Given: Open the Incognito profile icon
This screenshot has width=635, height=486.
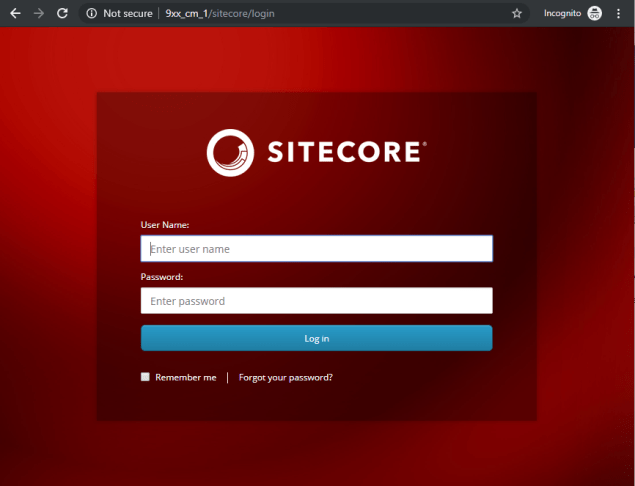Looking at the screenshot, I should (595, 13).
